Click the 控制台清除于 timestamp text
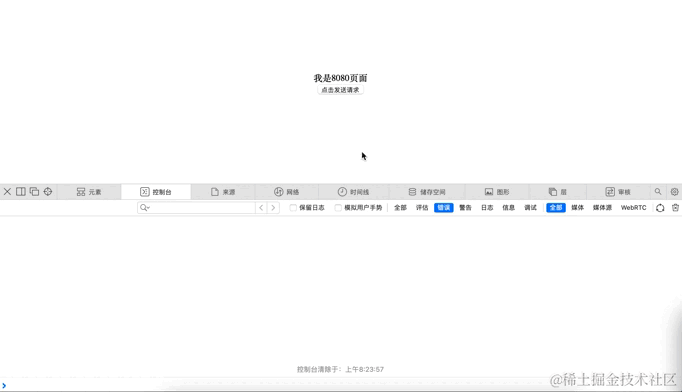682x392 pixels. pyautogui.click(x=340, y=369)
